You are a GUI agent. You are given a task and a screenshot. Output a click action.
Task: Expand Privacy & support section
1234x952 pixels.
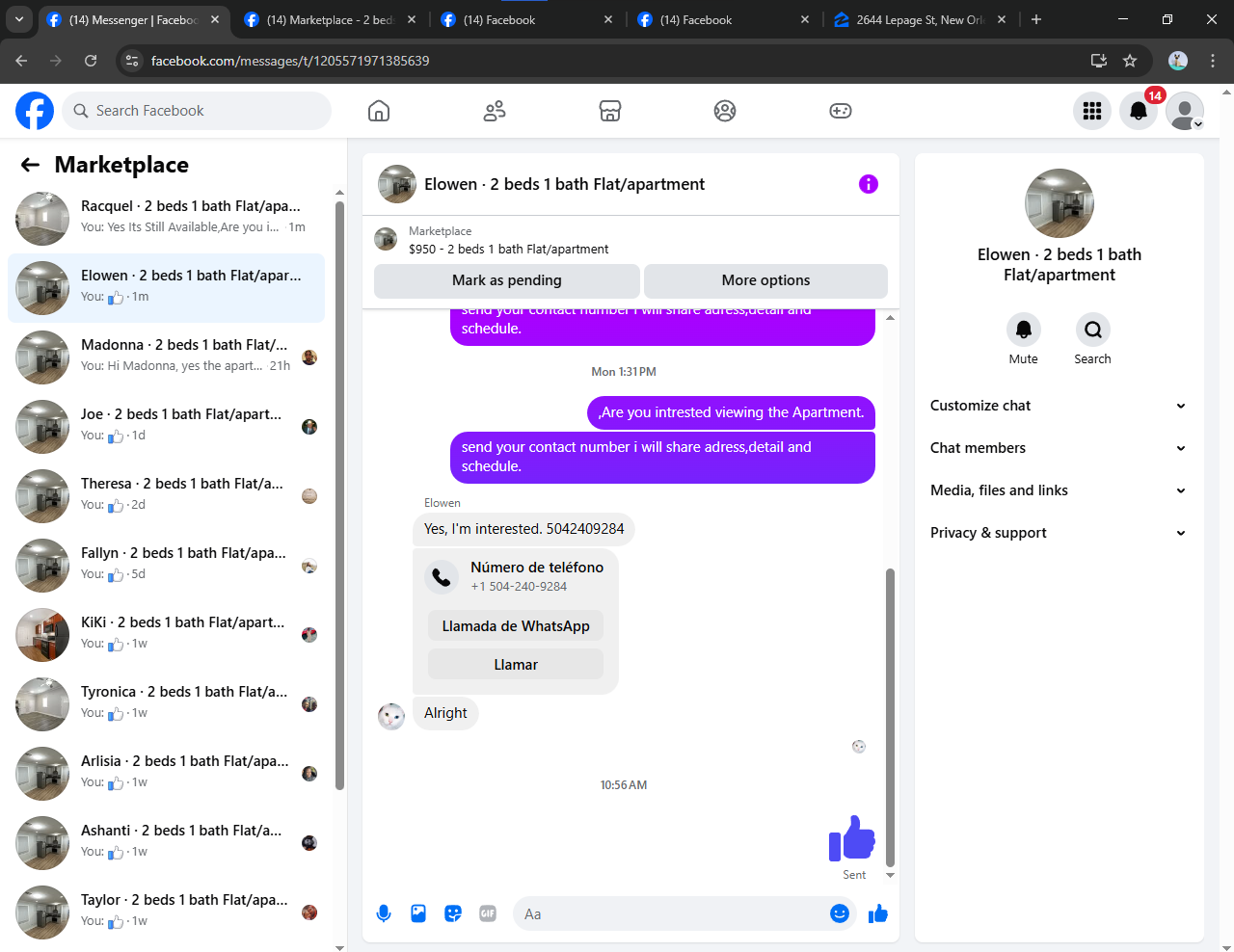[1059, 533]
